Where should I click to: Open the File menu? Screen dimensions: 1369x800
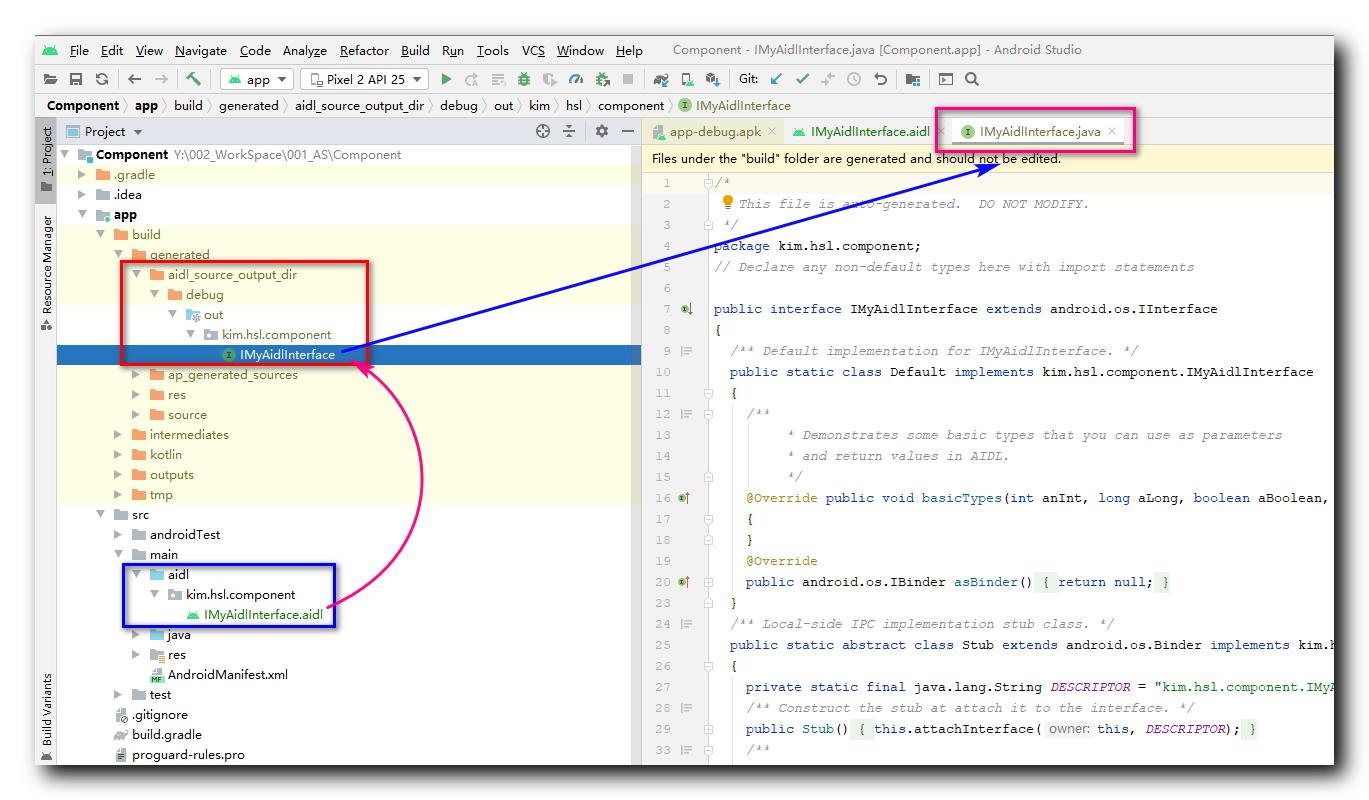tap(79, 50)
